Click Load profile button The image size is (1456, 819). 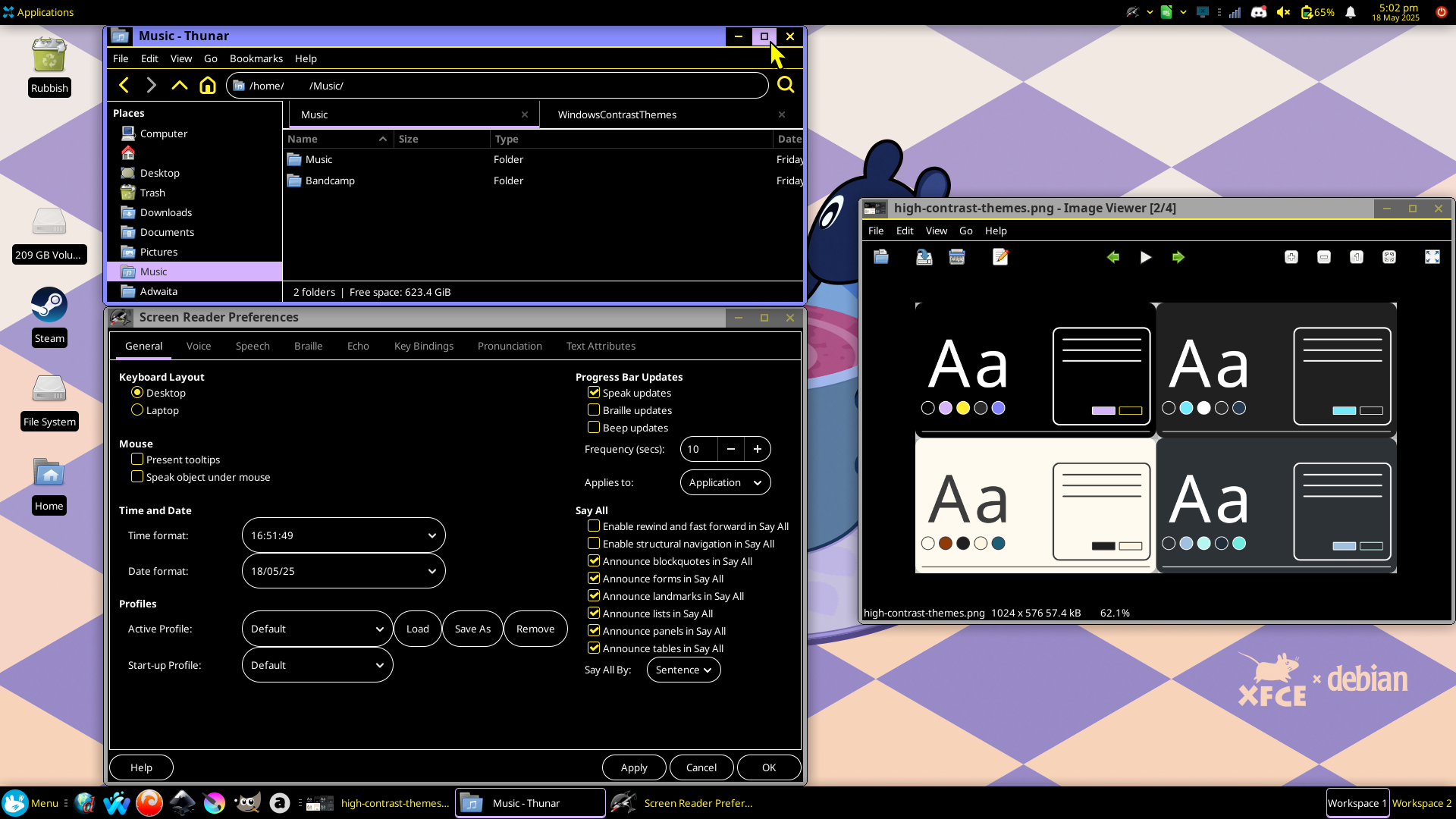click(418, 629)
